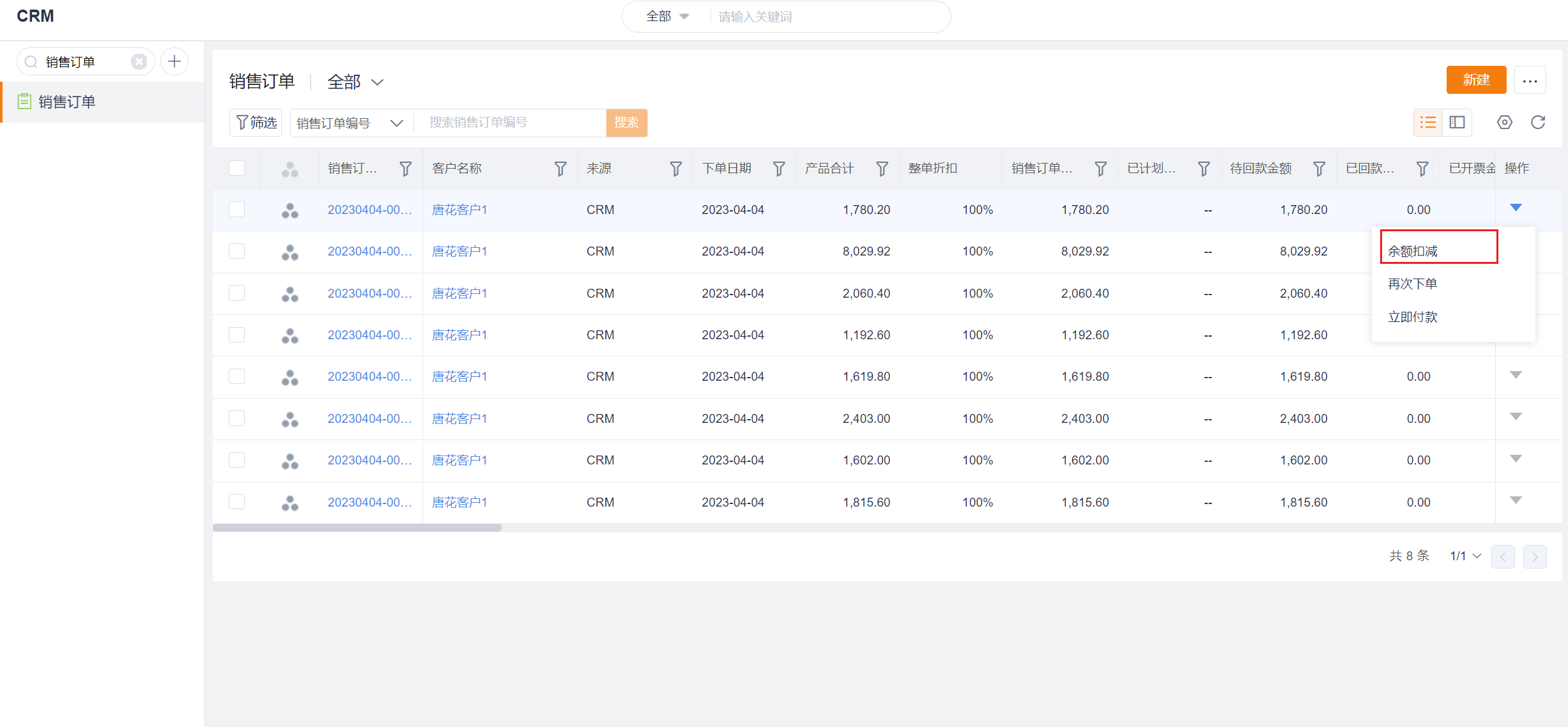1568x727 pixels.
Task: Open 唐花客户1 link in the 8,029.92 row
Action: point(459,251)
